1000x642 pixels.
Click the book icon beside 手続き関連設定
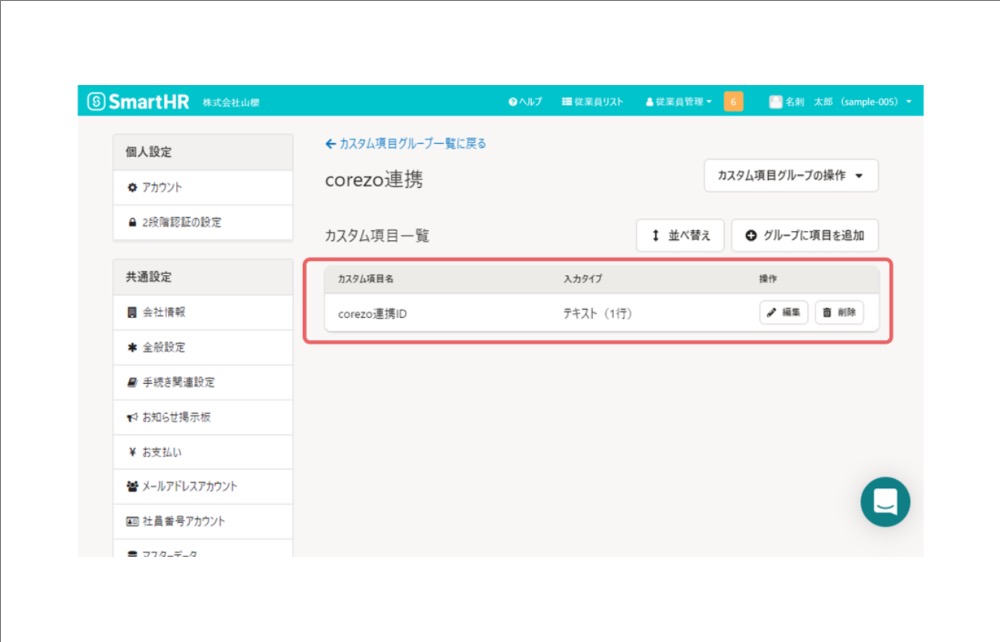coord(132,383)
